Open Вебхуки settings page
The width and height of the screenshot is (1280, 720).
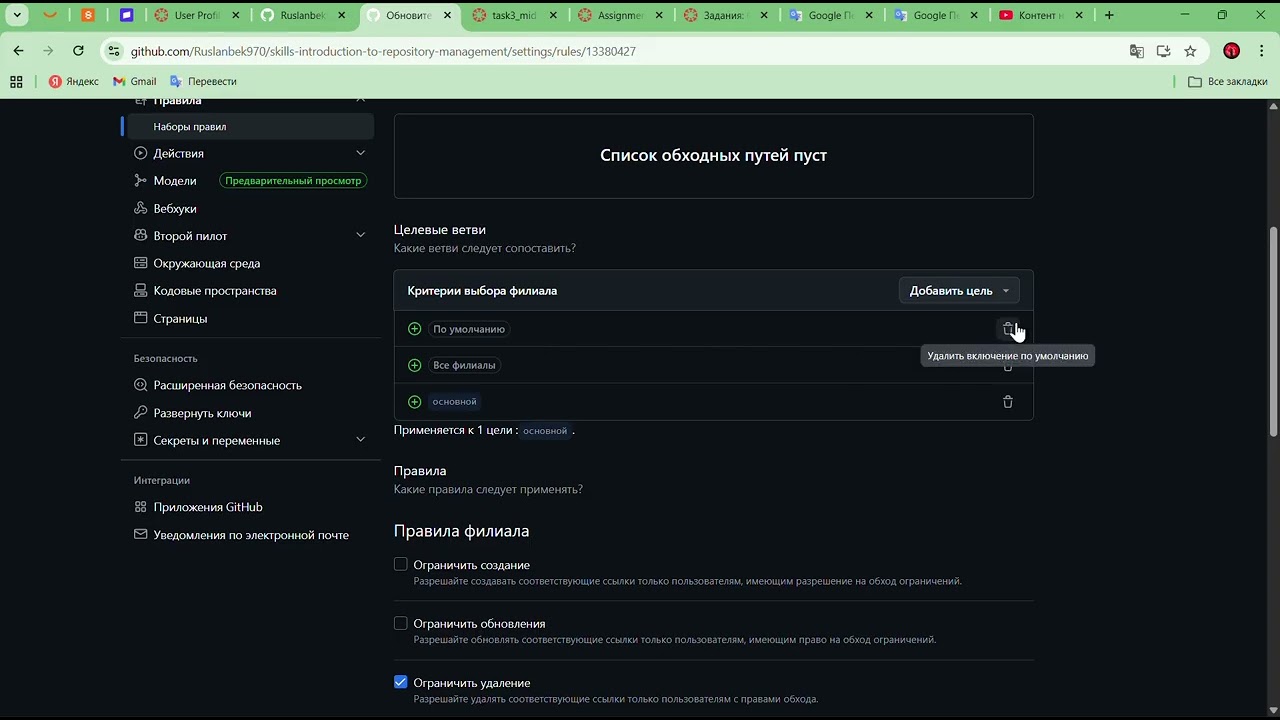[x=175, y=209]
